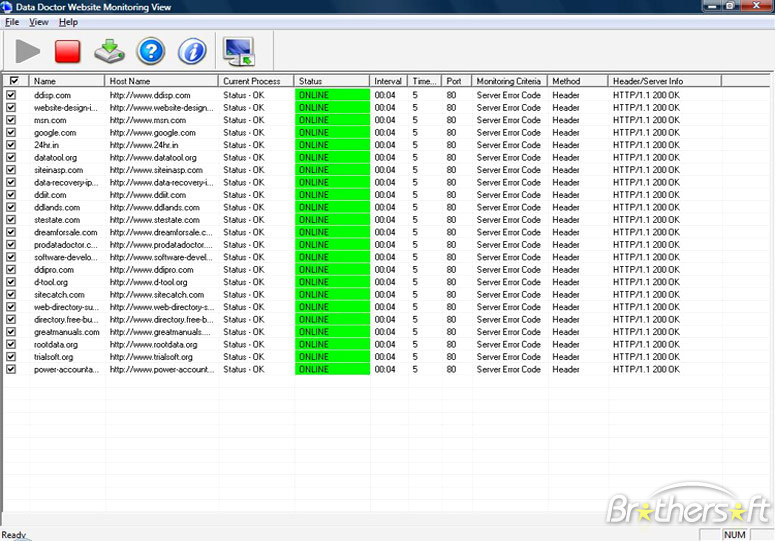Select the stestate.com name cell
Viewport: 775px width, 541px height.
[57, 220]
